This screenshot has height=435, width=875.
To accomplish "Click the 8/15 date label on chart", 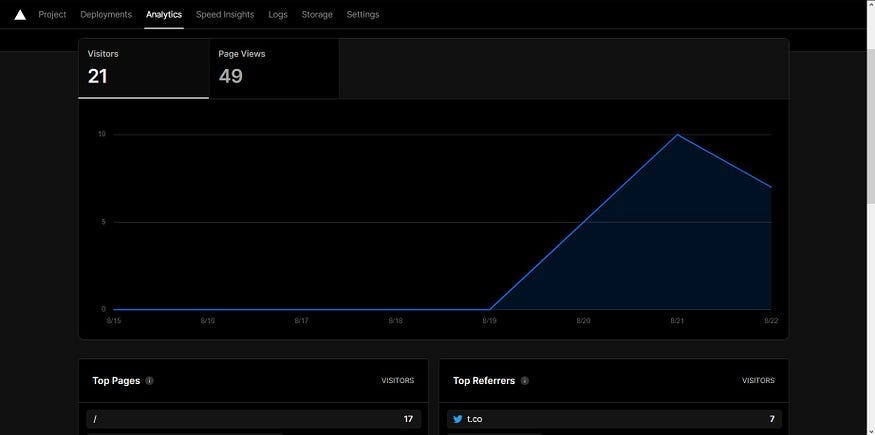I will (114, 321).
